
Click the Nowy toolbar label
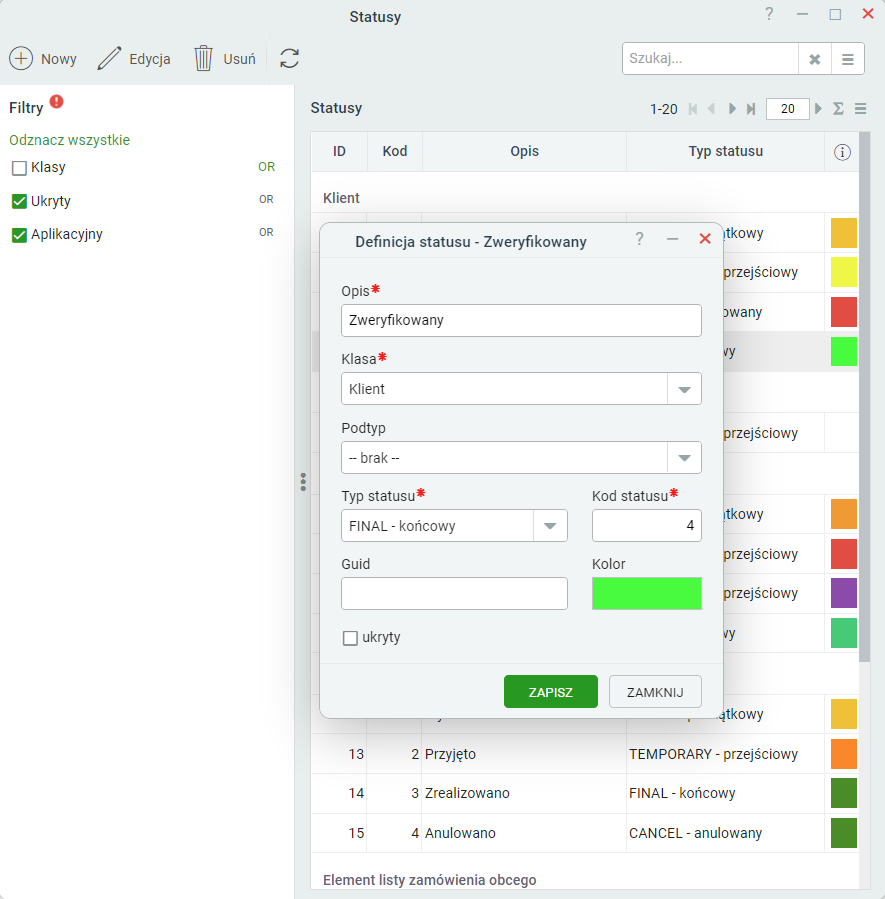coord(58,59)
